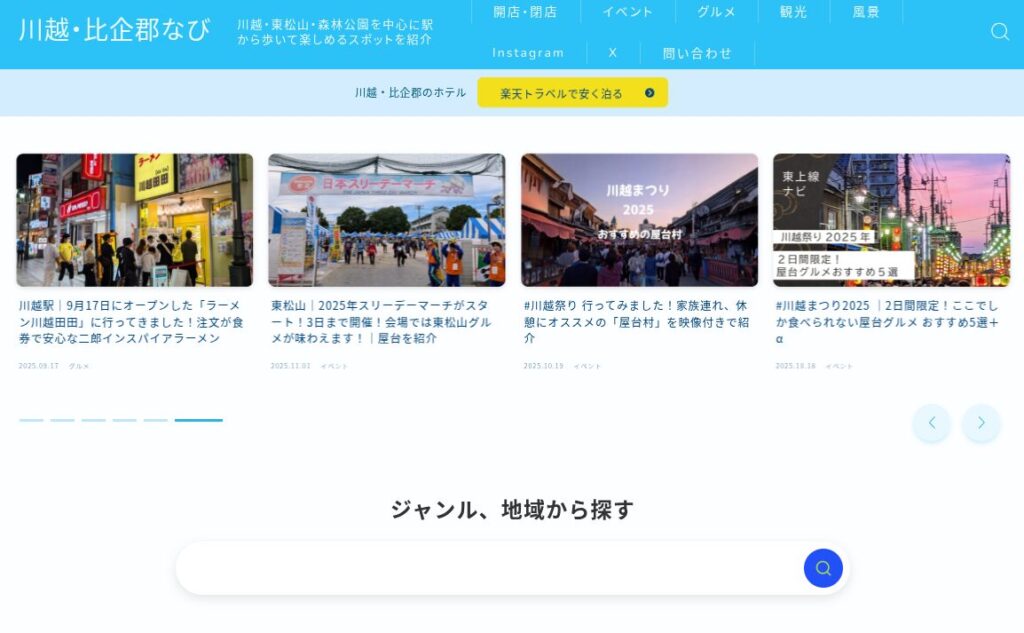Focus the ジャンル、地域から探す search field

tap(490, 568)
